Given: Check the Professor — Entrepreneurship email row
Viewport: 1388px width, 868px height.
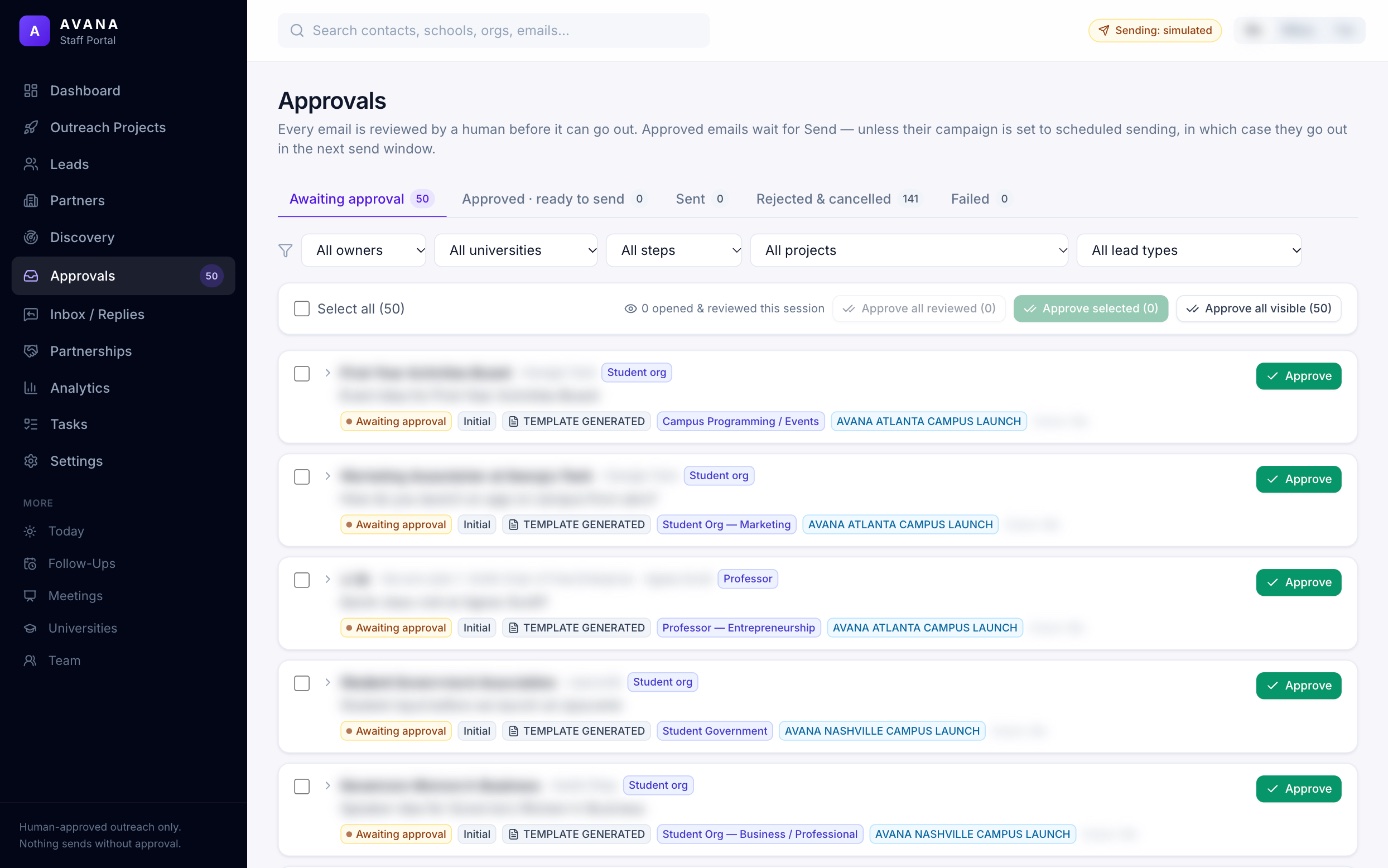Looking at the screenshot, I should [x=302, y=580].
